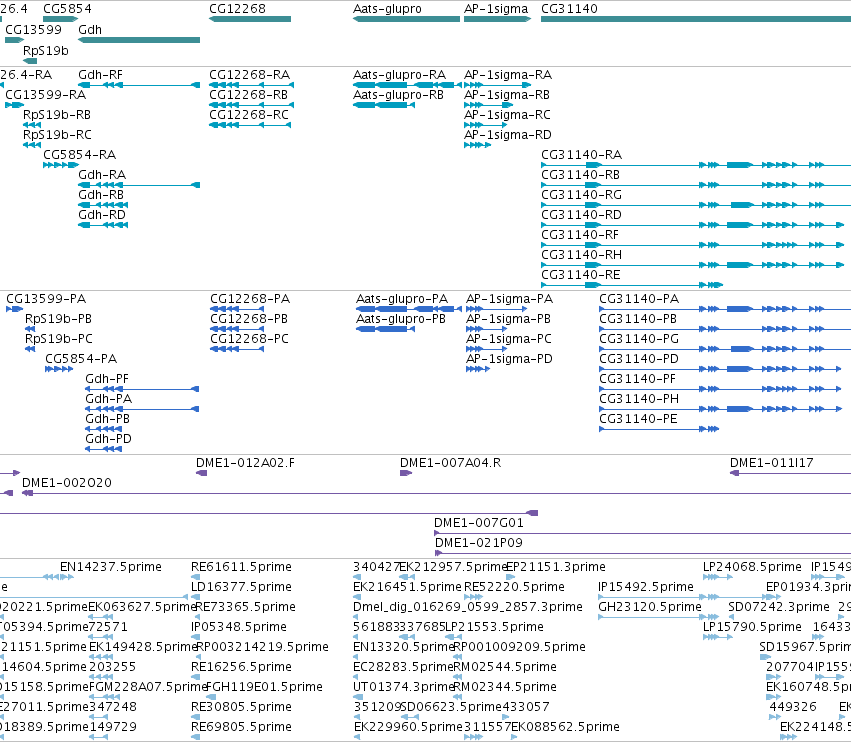Open the AP-1sigma-RC transcript label

click(507, 115)
